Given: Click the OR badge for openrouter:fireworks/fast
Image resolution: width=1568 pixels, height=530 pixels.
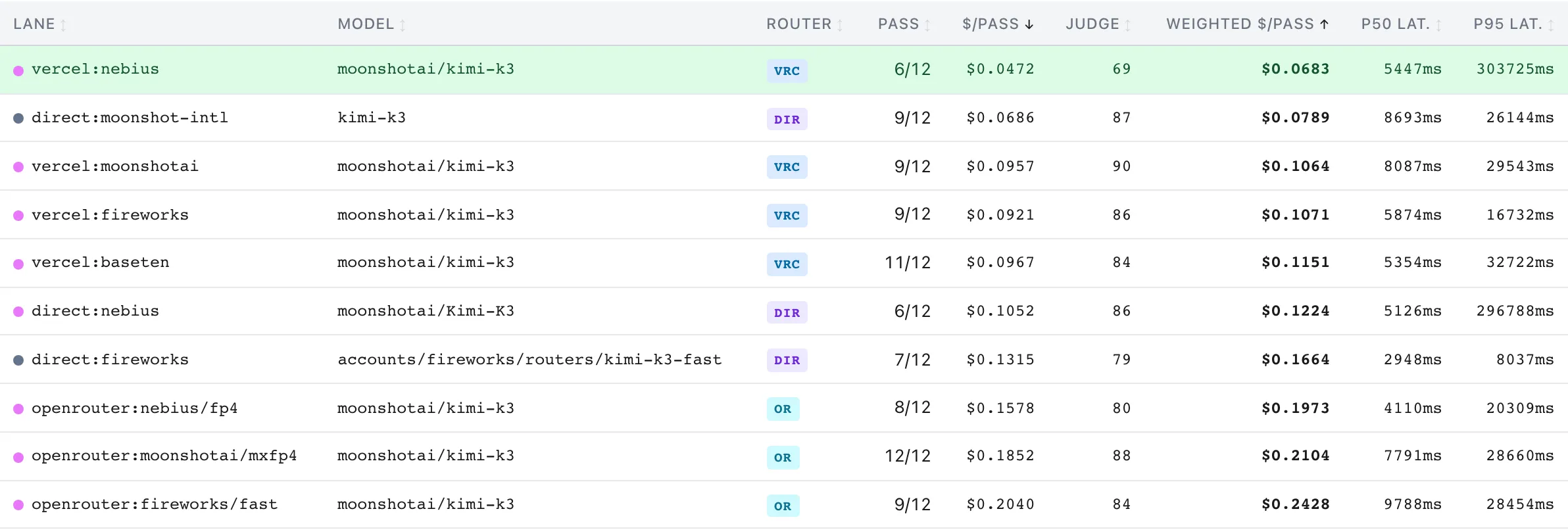Looking at the screenshot, I should tap(783, 506).
